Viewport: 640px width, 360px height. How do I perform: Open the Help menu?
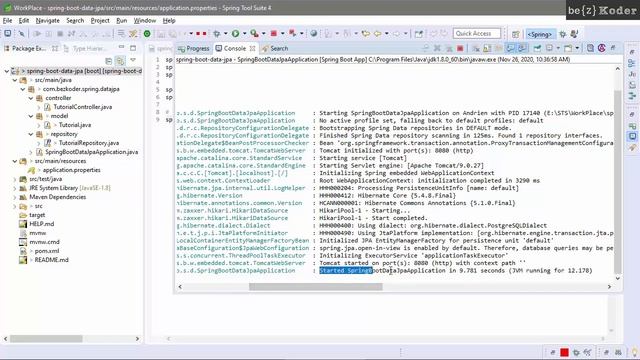pyautogui.click(x=169, y=20)
